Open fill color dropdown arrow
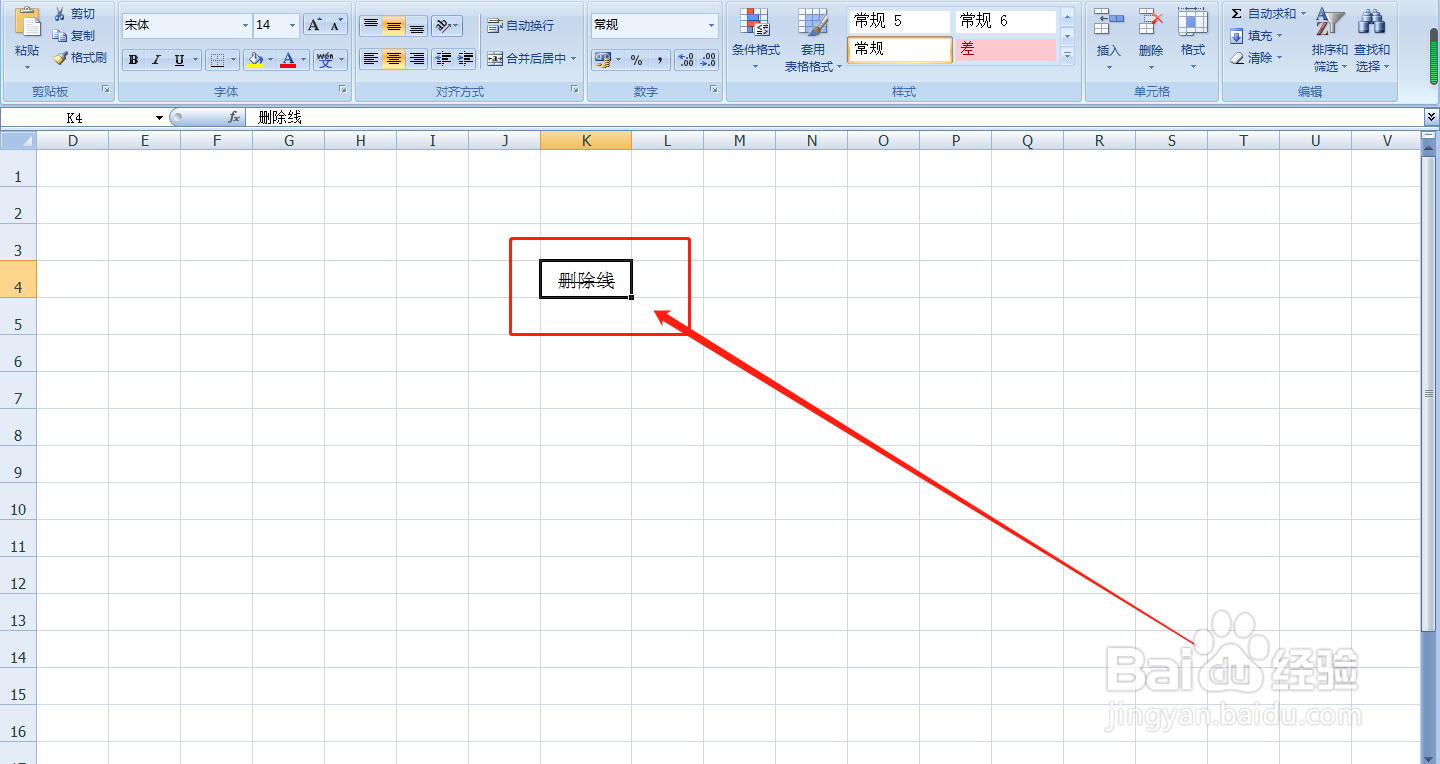Viewport: 1440px width, 764px height. pyautogui.click(x=271, y=60)
